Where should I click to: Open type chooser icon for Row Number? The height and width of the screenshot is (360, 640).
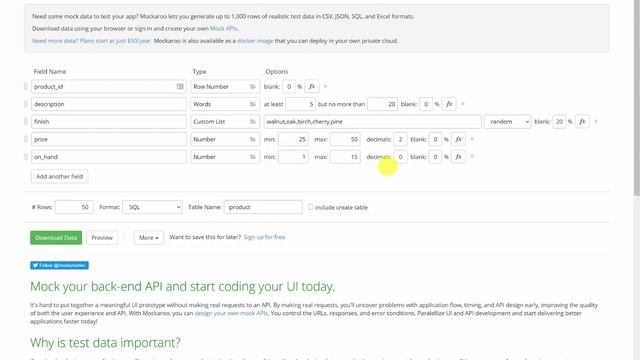tap(253, 87)
